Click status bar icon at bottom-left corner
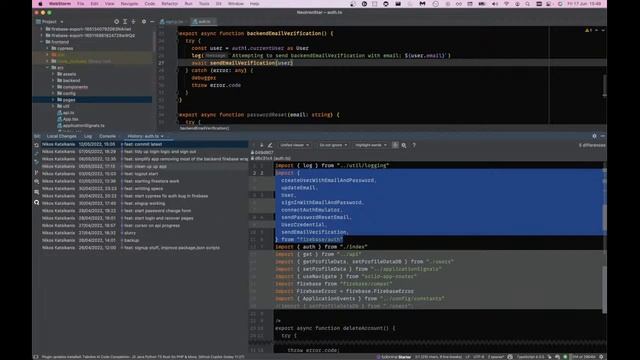 [36, 357]
